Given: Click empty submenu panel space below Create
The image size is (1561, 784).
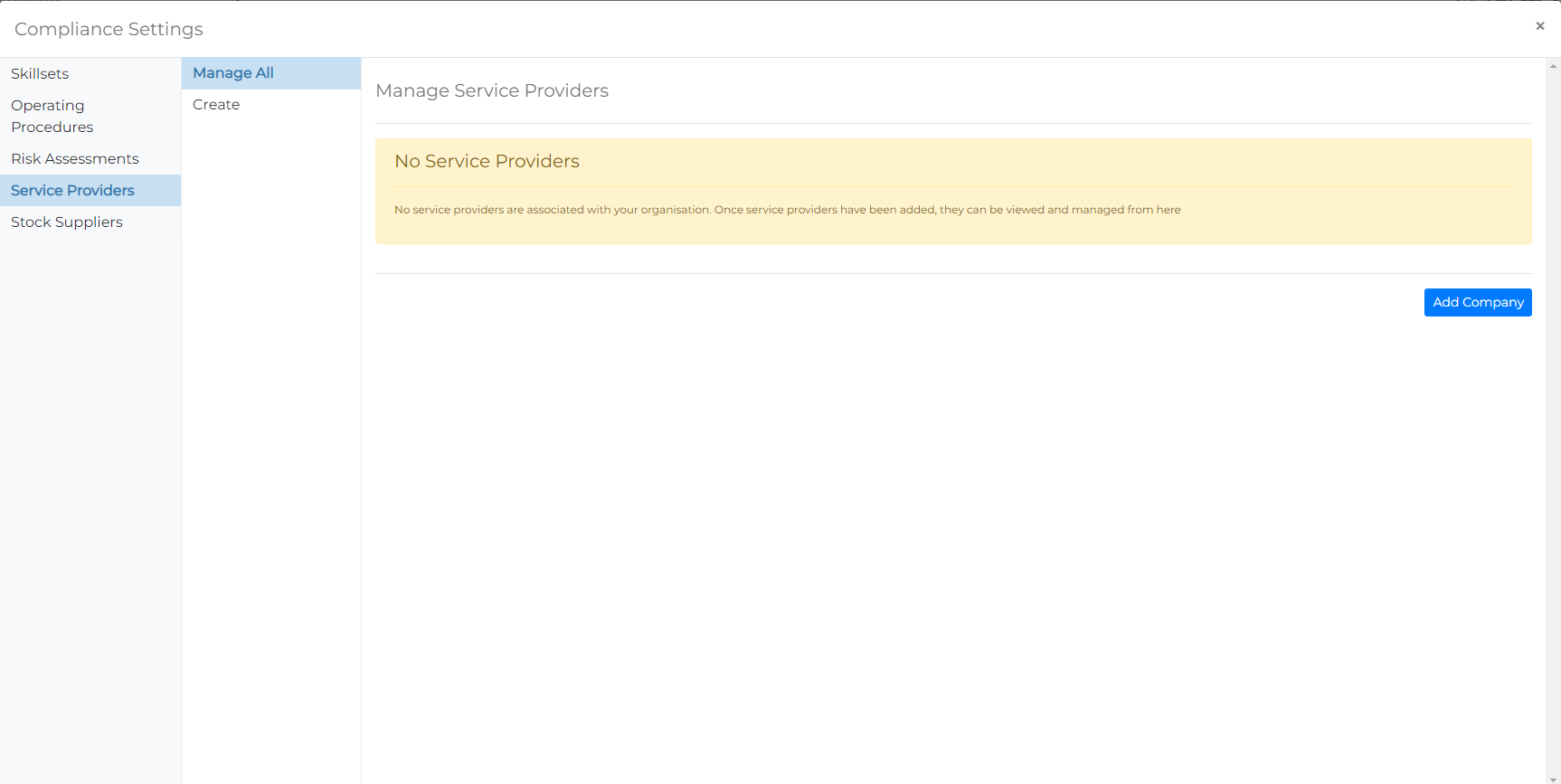Looking at the screenshot, I should 271,452.
